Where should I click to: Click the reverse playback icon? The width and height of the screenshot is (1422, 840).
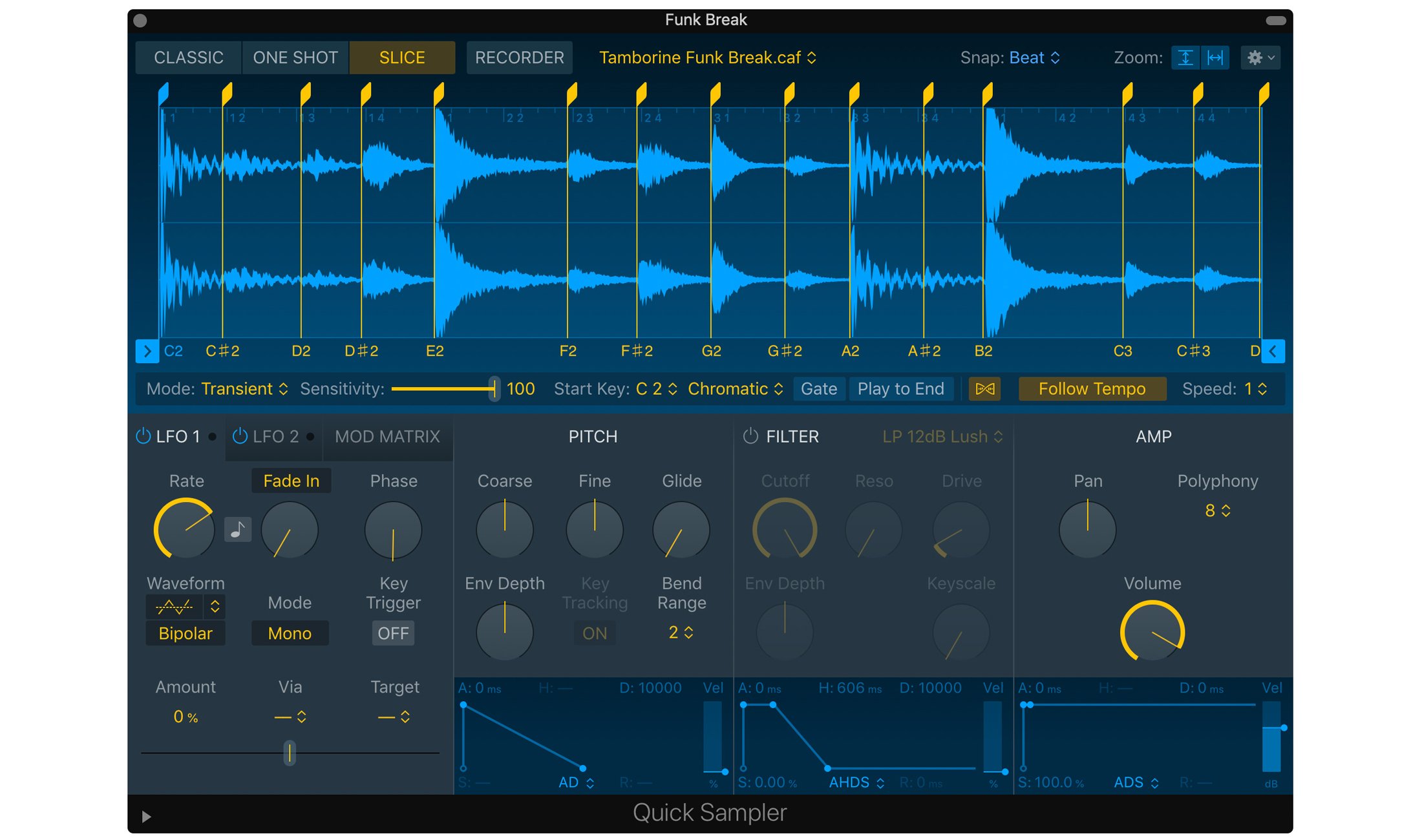[x=984, y=389]
